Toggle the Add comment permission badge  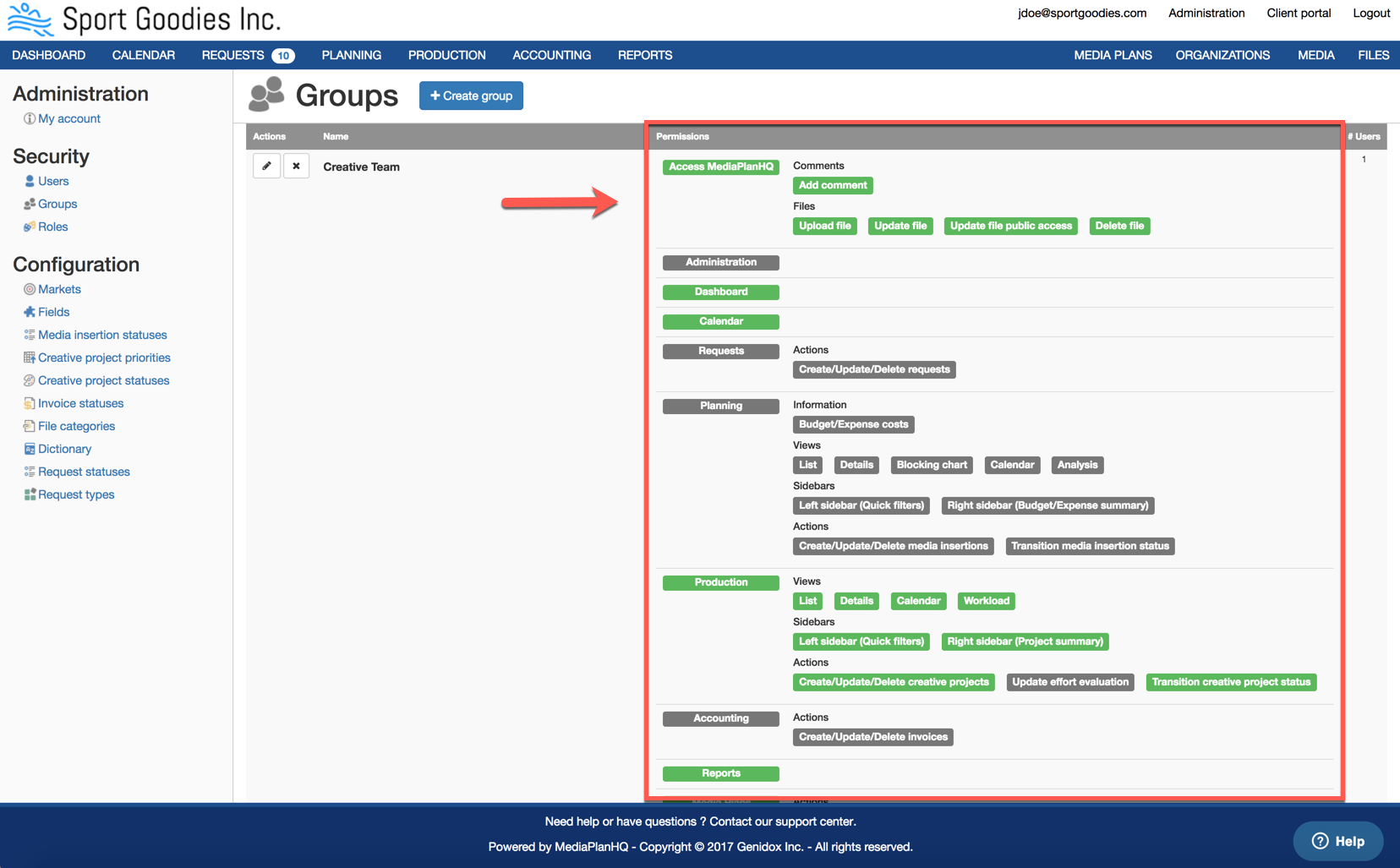(832, 185)
